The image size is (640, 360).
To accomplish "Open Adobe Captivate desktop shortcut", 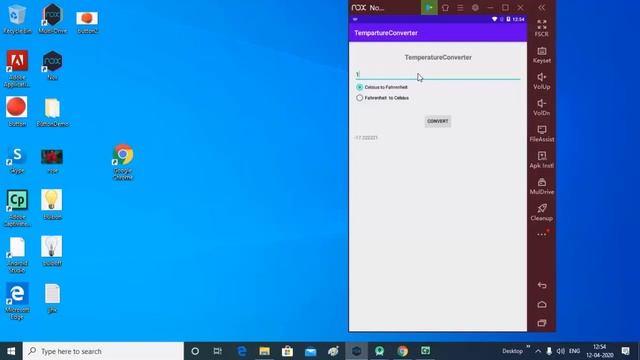I will pos(17,208).
